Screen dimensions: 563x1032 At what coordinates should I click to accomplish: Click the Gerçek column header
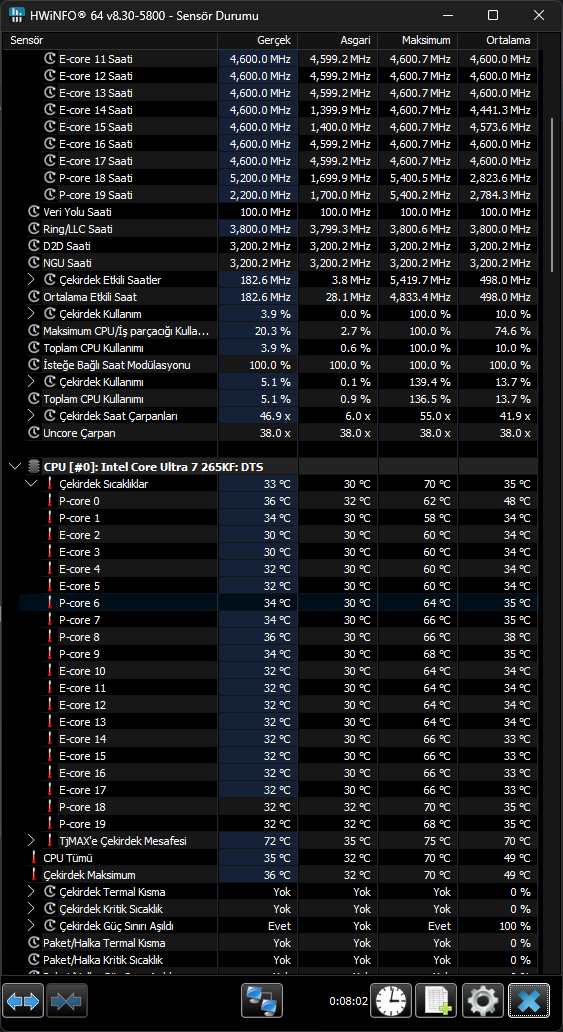coord(257,41)
